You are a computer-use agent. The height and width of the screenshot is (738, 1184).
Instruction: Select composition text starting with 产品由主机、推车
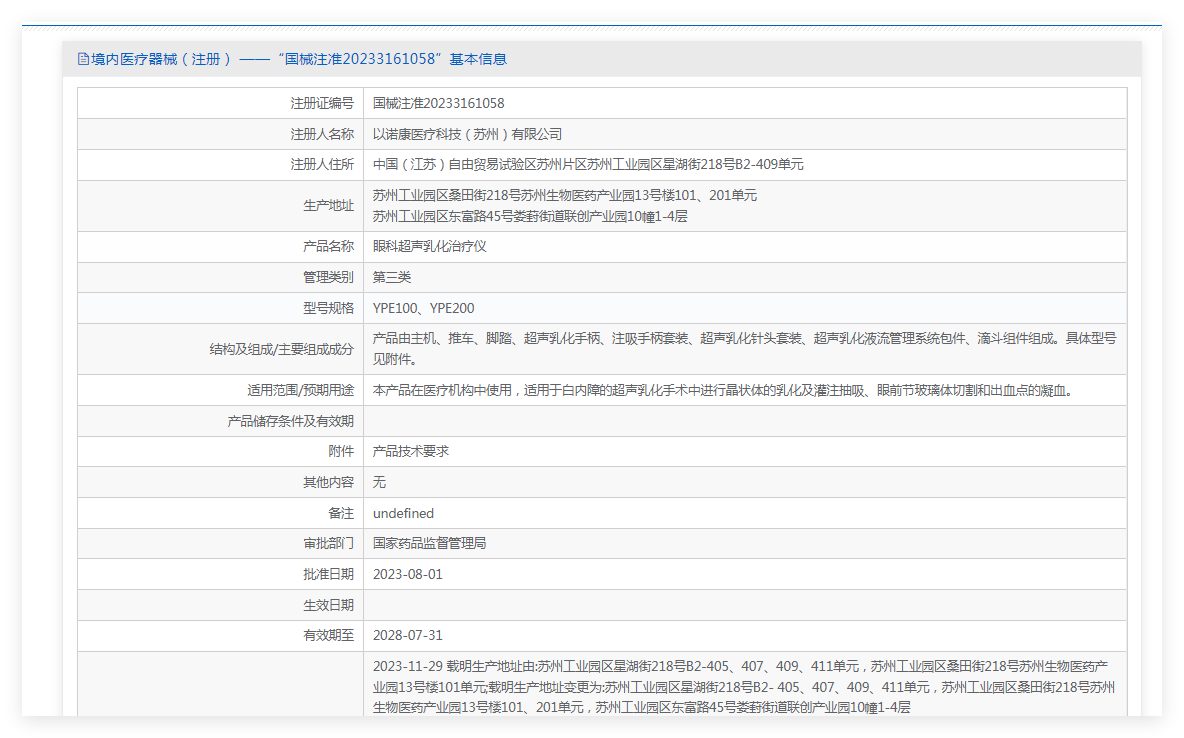pyautogui.click(x=745, y=349)
